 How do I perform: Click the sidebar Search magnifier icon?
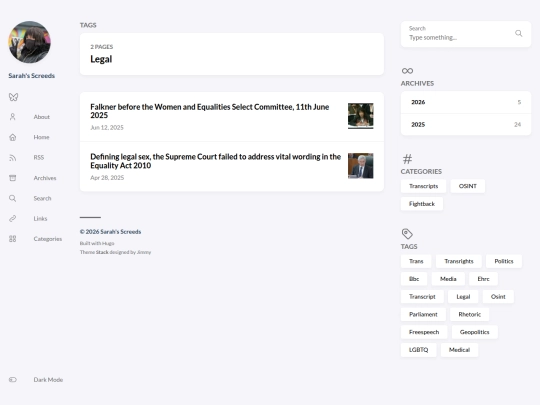13,198
